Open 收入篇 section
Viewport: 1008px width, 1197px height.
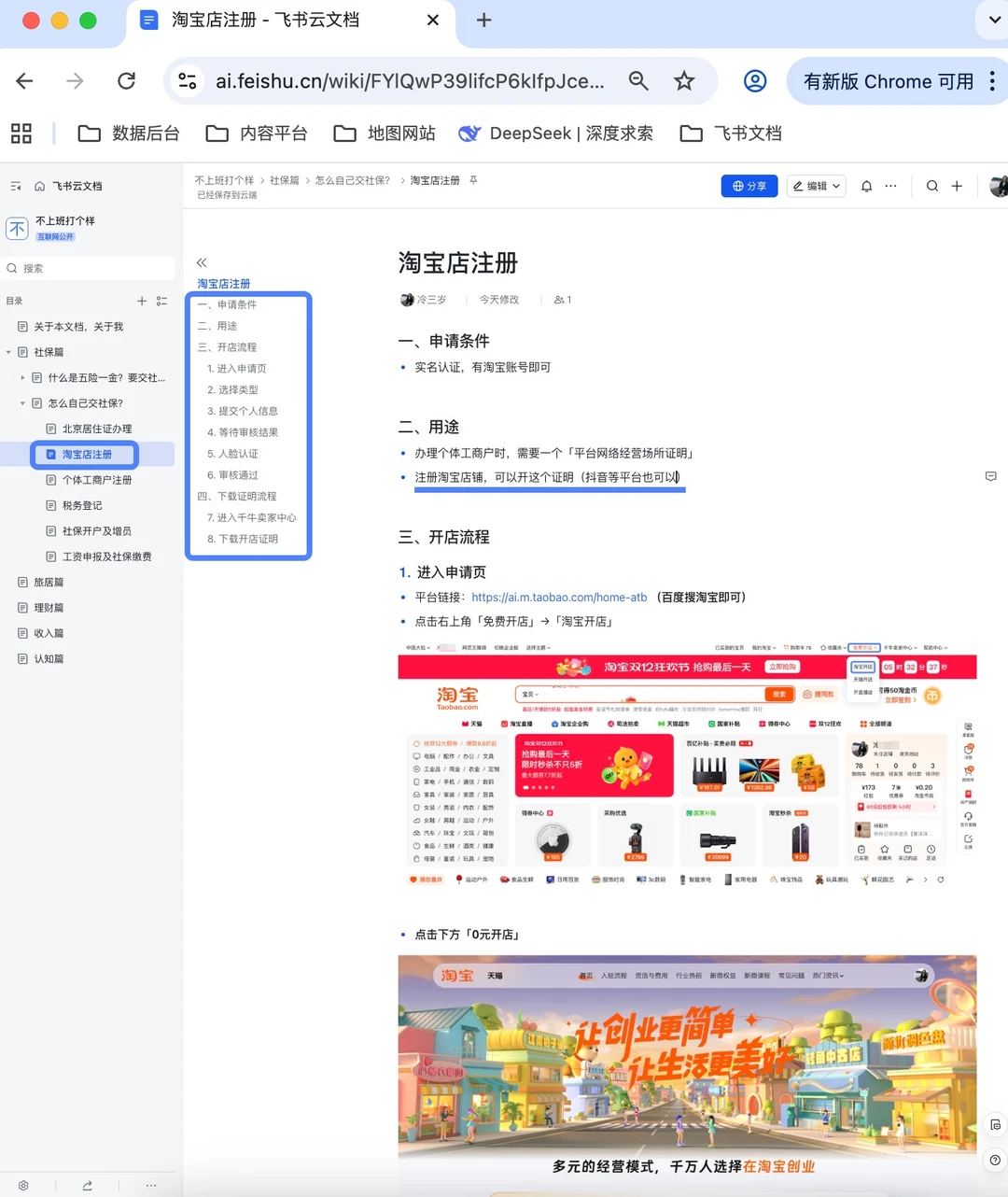tap(49, 633)
